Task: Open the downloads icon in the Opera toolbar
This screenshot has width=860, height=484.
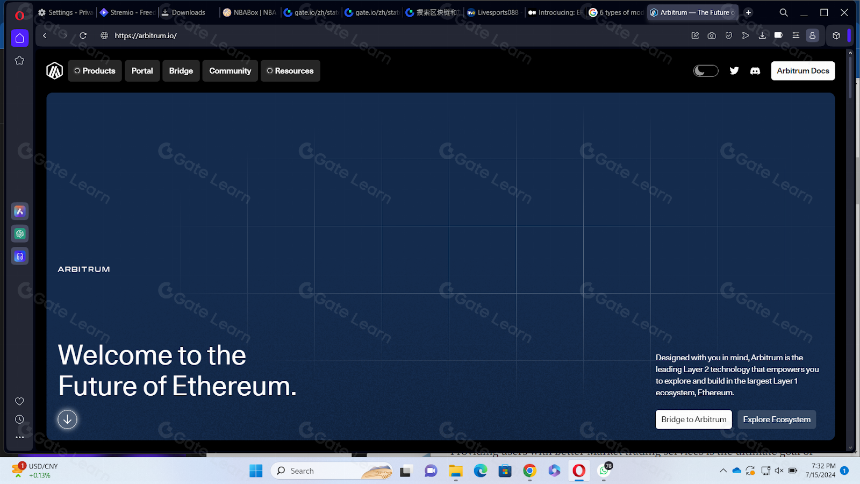Action: (x=762, y=36)
